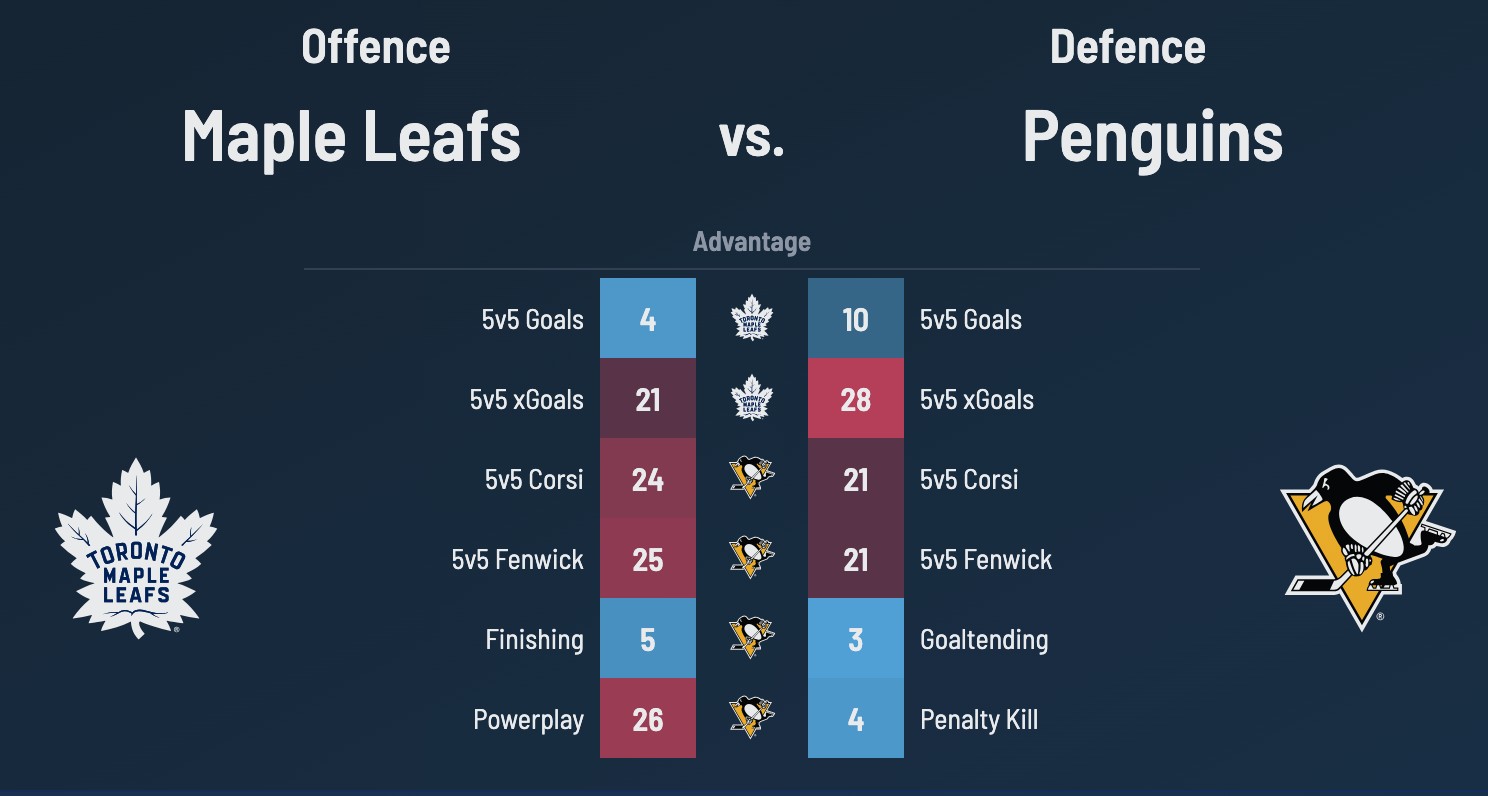Click Penguins icon in the Finishing row
The width and height of the screenshot is (1488, 796).
tap(752, 638)
